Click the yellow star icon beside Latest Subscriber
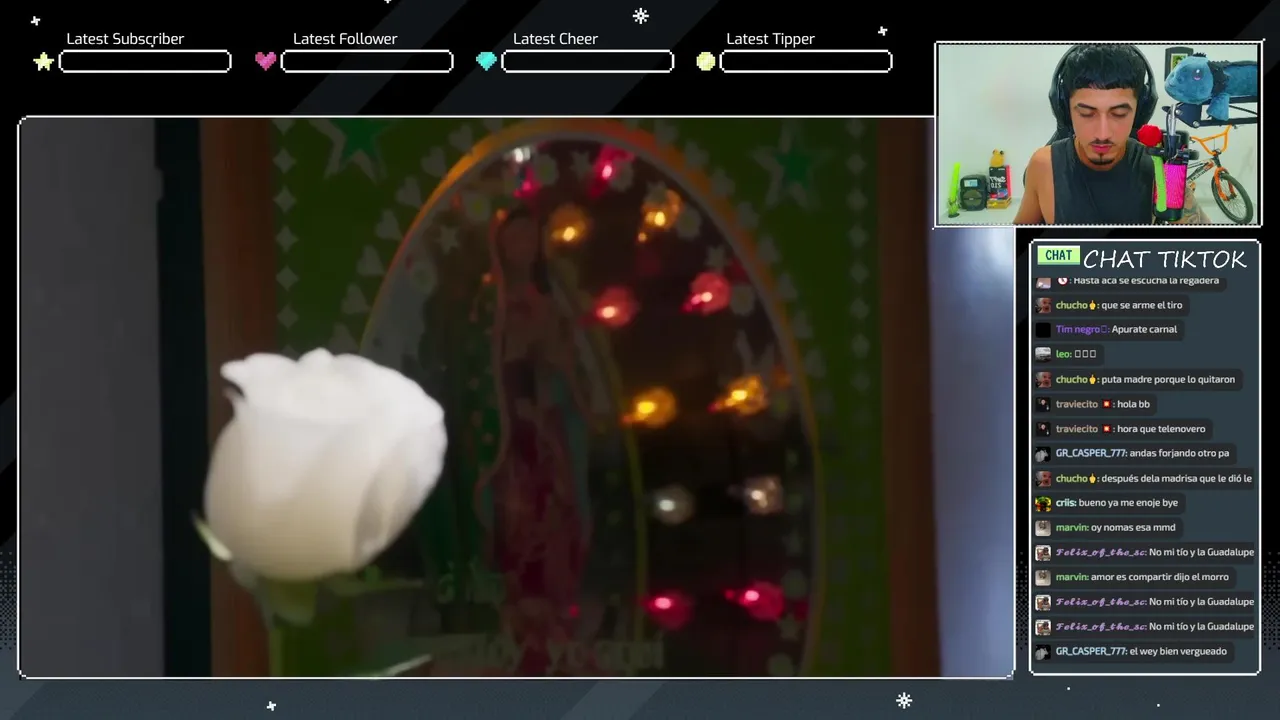Viewport: 1280px width, 720px height. click(44, 62)
